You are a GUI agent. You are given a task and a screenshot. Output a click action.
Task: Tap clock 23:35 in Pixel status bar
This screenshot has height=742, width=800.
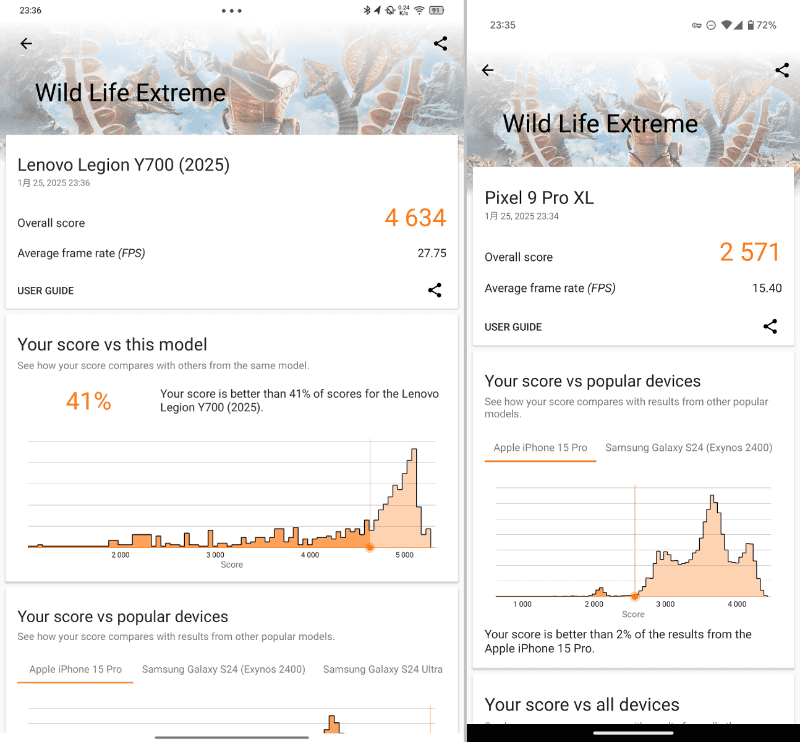click(x=503, y=25)
